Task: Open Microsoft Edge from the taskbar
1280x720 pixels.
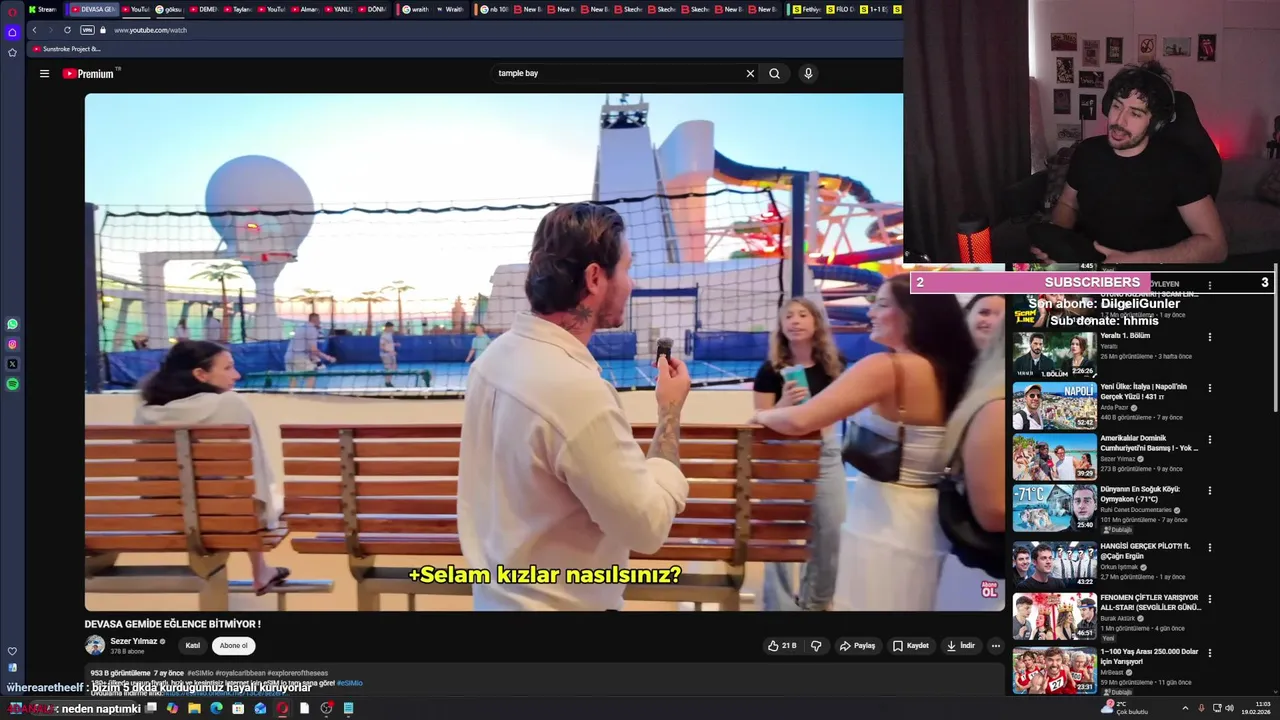Action: (216, 708)
